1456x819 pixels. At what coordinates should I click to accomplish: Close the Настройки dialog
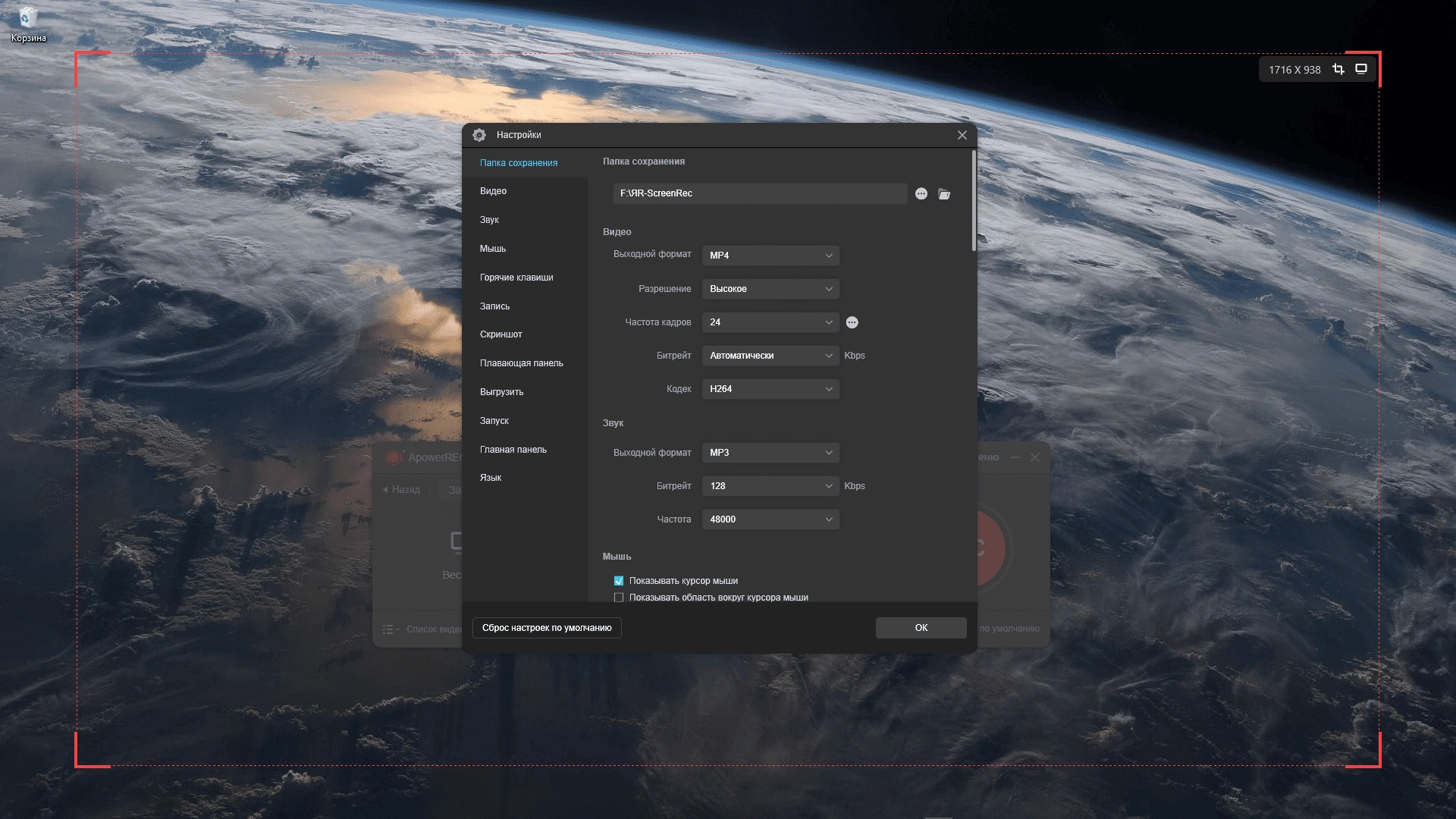click(x=962, y=135)
